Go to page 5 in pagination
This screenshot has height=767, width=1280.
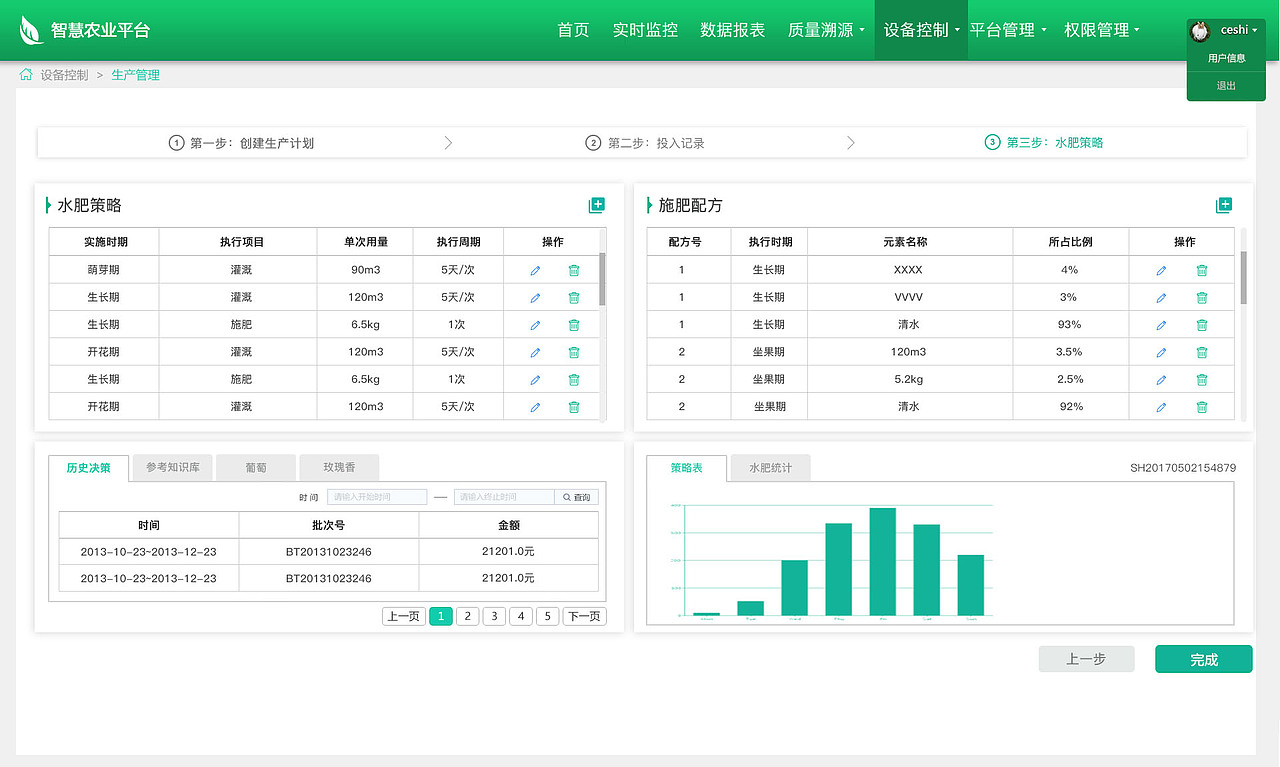click(x=547, y=616)
